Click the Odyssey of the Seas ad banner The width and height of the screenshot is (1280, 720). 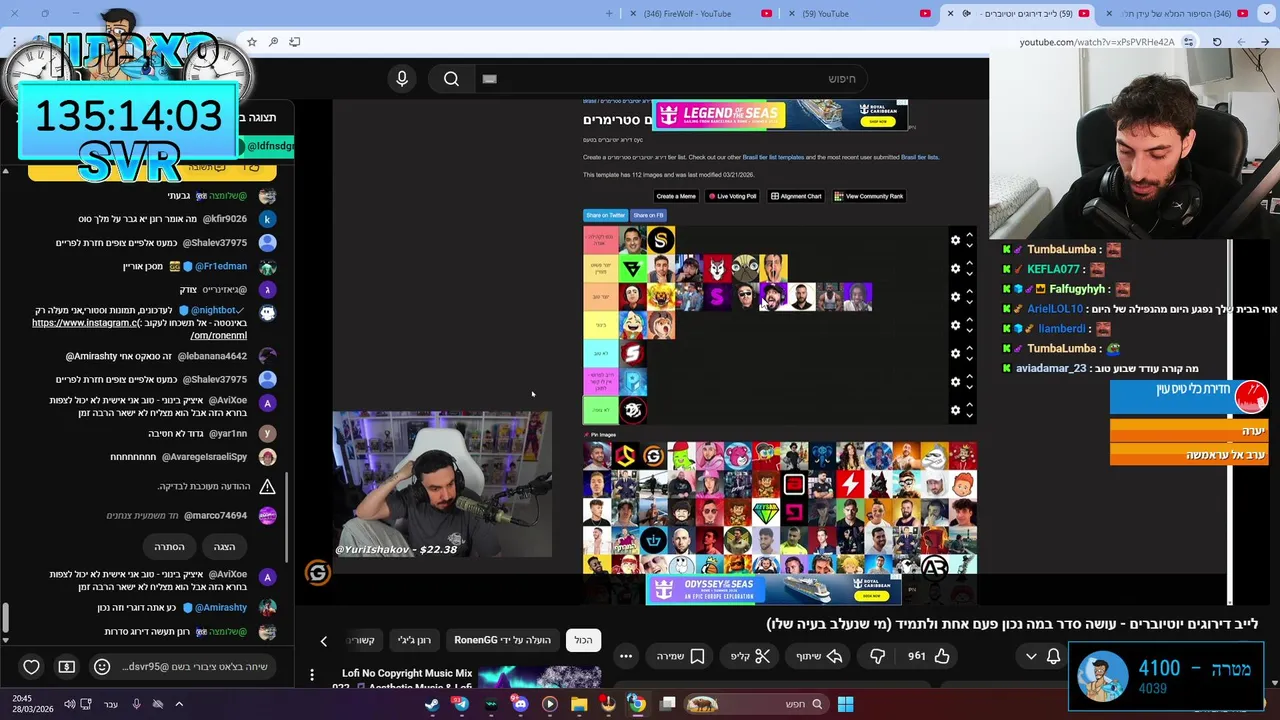coord(773,590)
